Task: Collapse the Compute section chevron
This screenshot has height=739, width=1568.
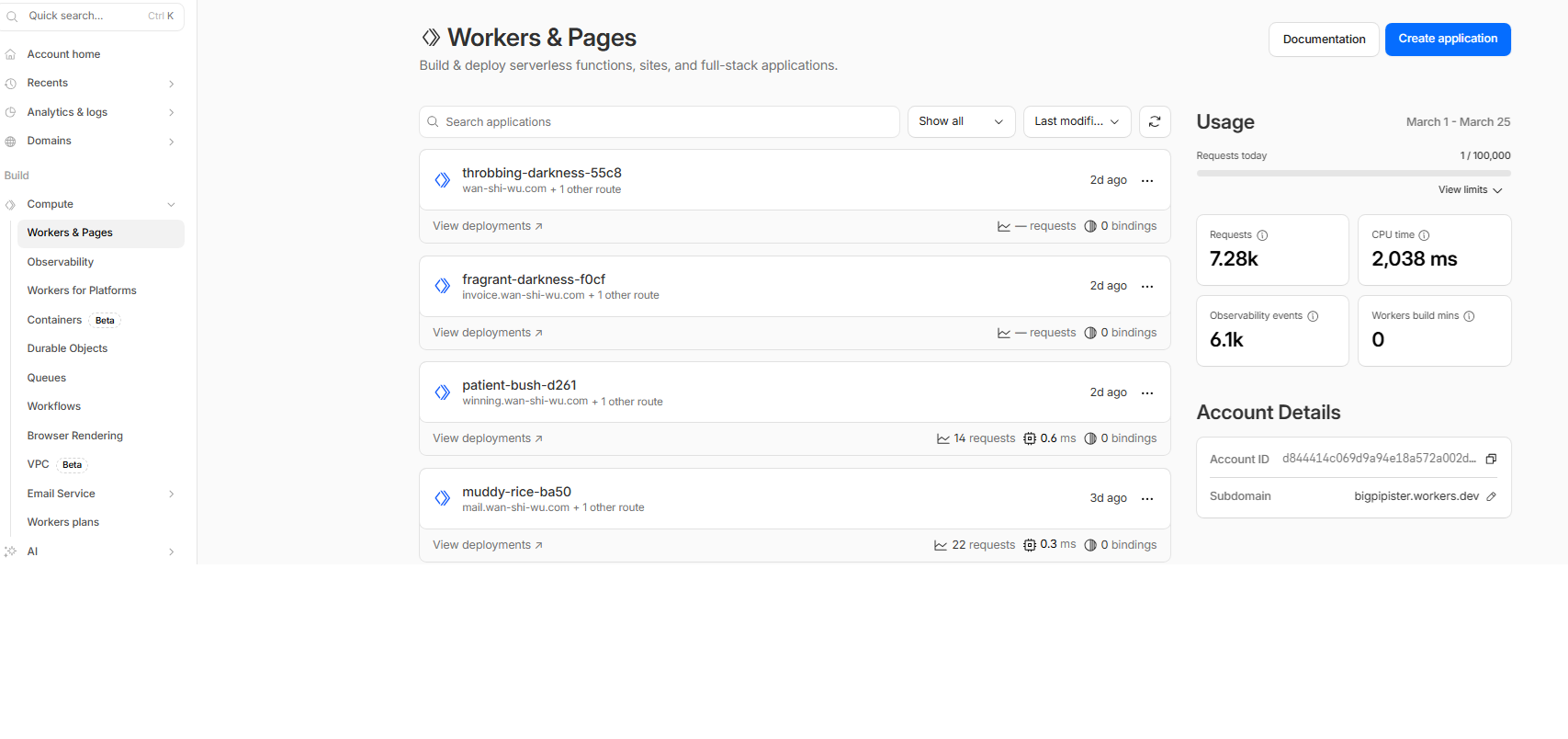Action: click(x=171, y=205)
